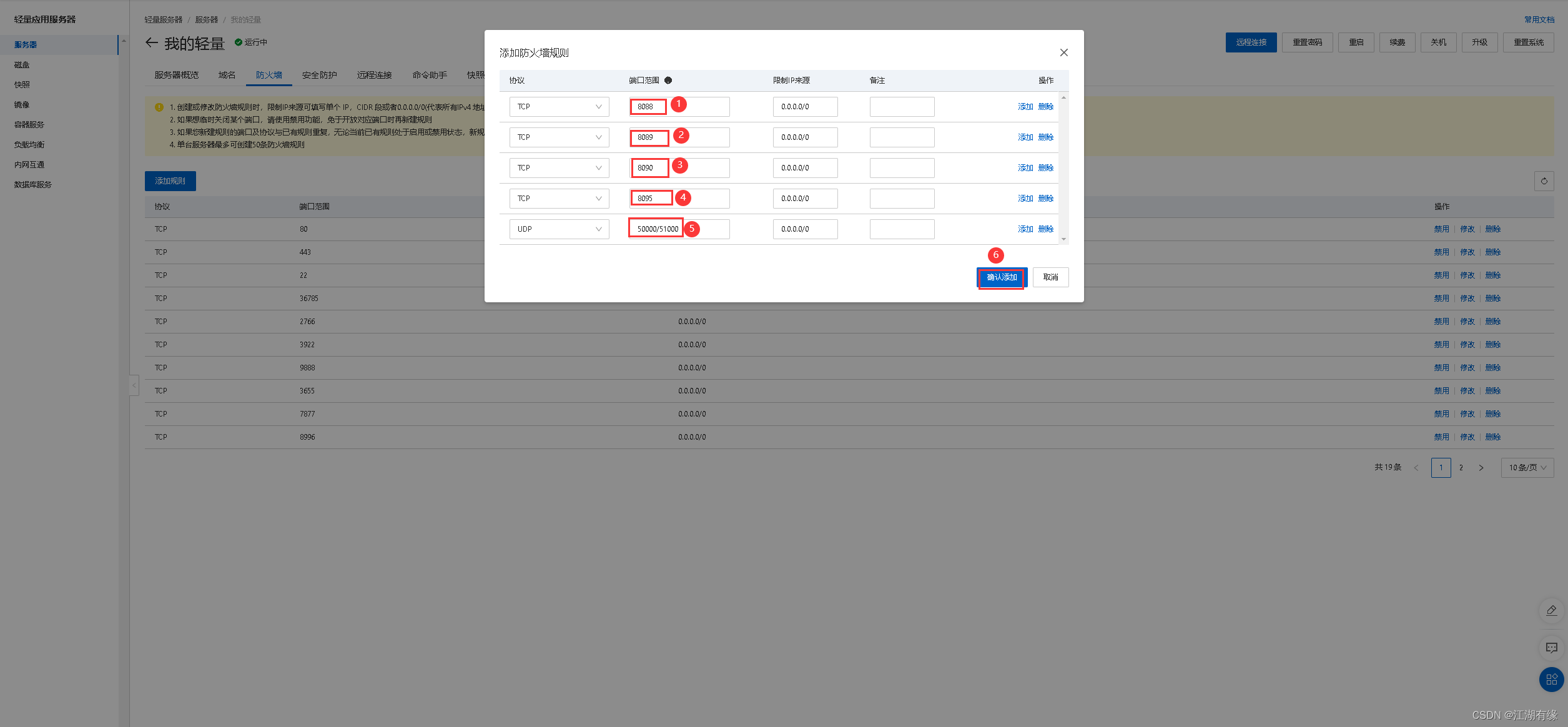This screenshot has height=727, width=1568.
Task: Go to next page arrow in pagination
Action: (x=1481, y=468)
